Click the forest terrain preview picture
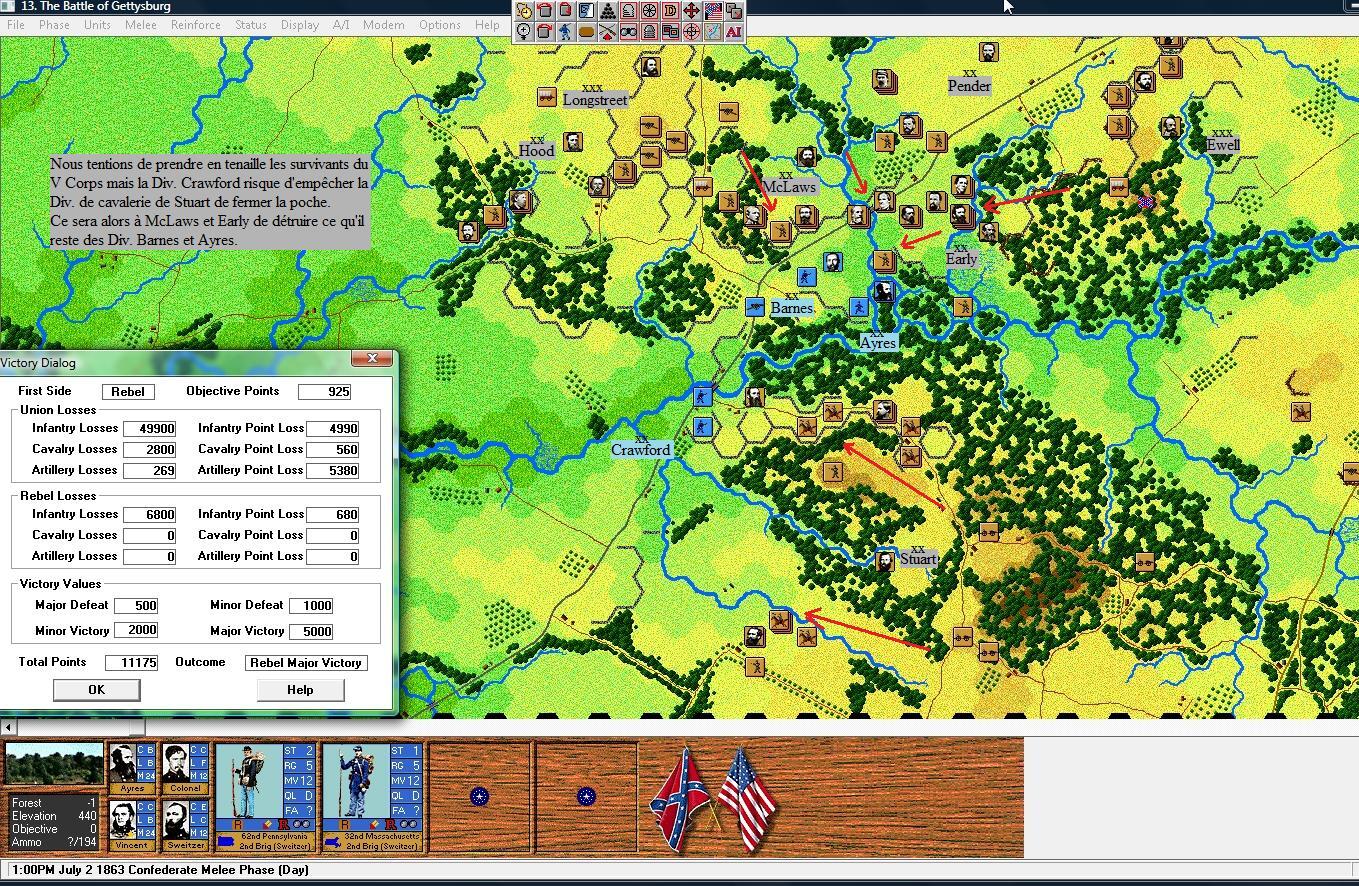Screen dimensions: 1359x886 coord(54,765)
